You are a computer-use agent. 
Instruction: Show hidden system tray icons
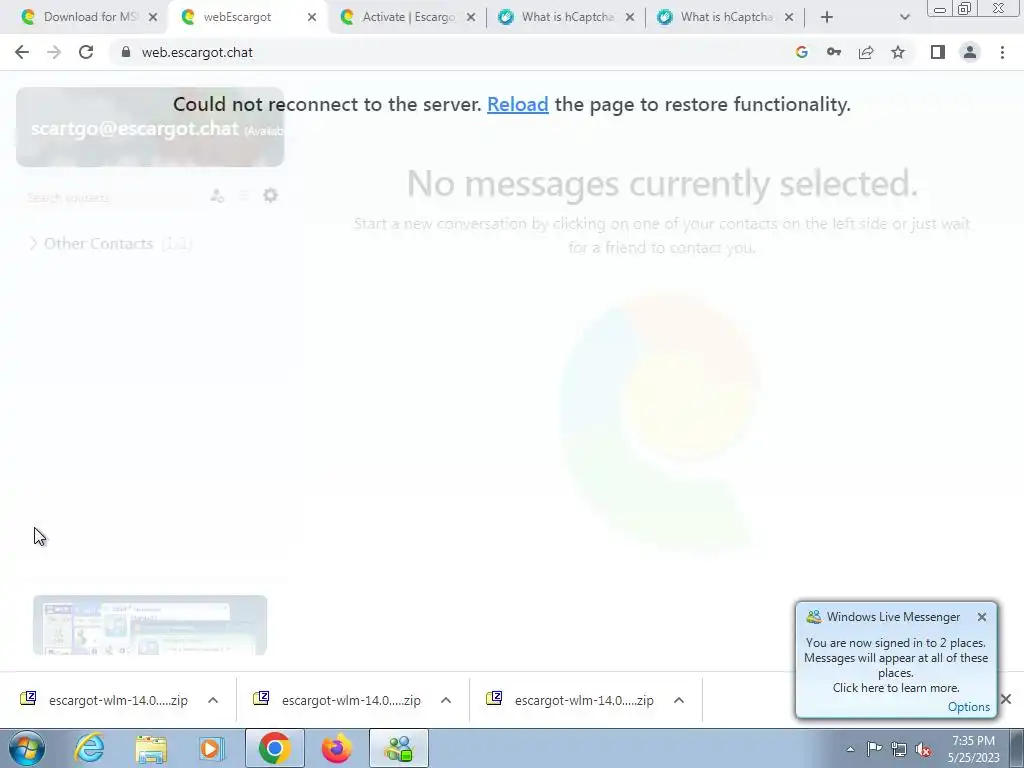click(850, 749)
